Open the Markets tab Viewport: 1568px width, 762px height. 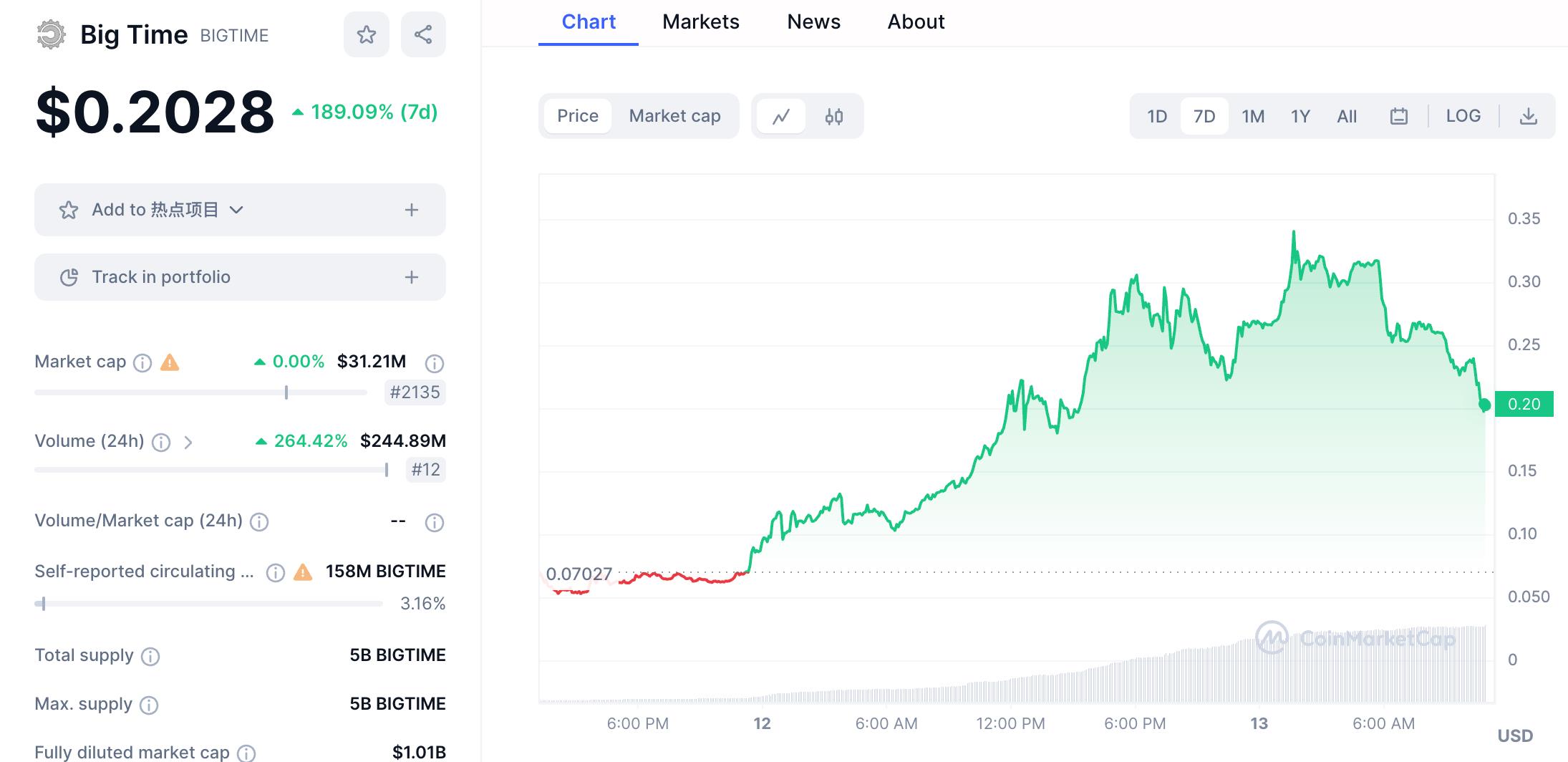click(700, 22)
